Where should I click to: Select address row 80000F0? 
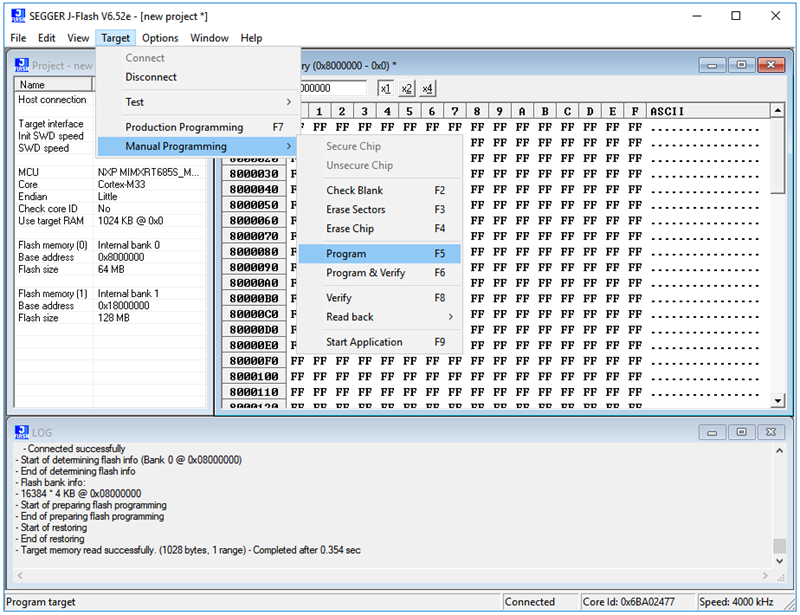coord(254,361)
